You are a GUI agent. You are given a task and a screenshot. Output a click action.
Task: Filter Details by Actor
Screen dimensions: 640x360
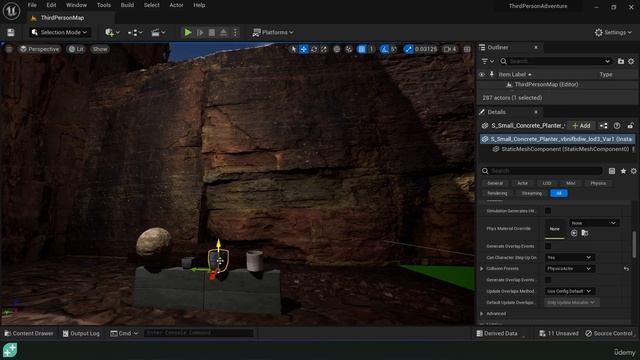click(522, 183)
